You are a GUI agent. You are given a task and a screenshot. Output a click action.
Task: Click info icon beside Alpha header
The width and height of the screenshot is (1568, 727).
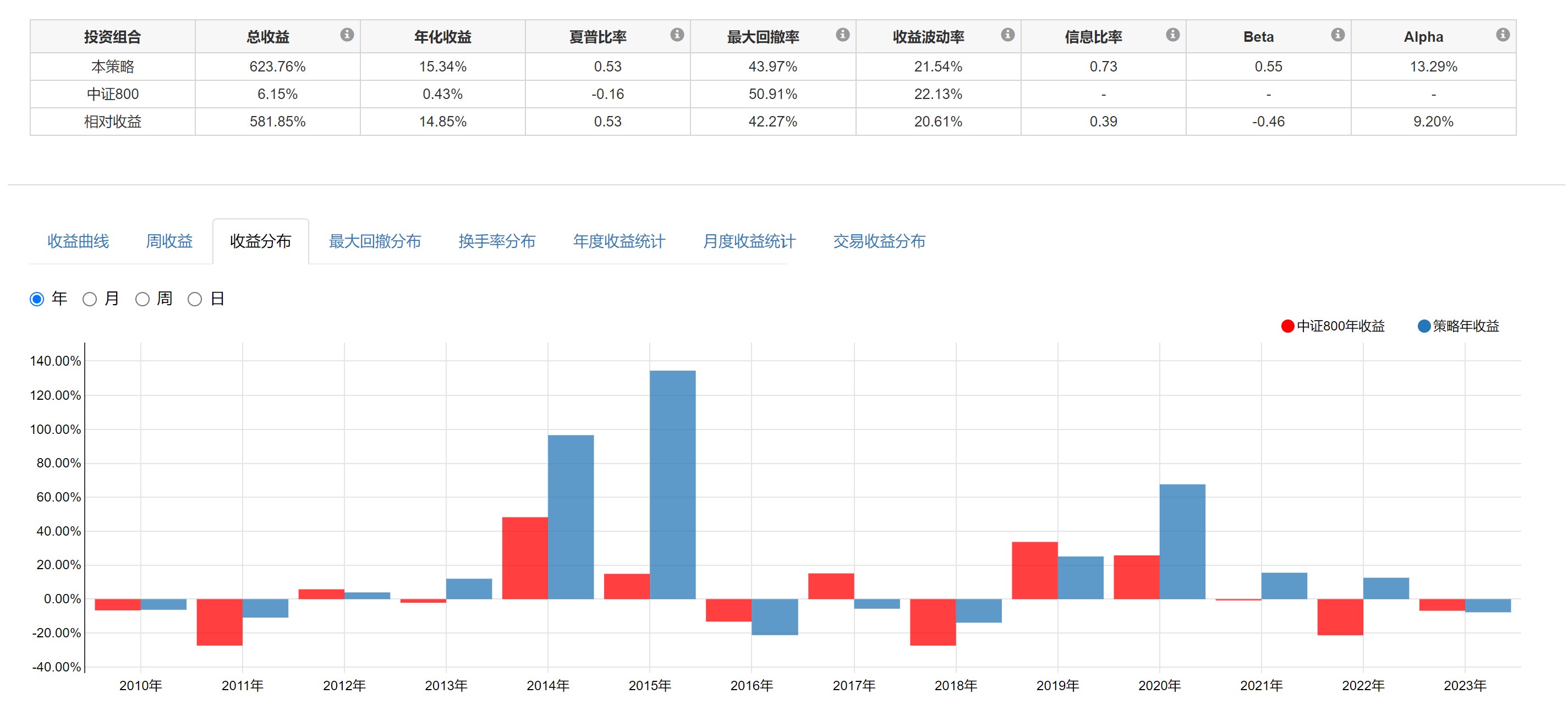click(x=1503, y=35)
